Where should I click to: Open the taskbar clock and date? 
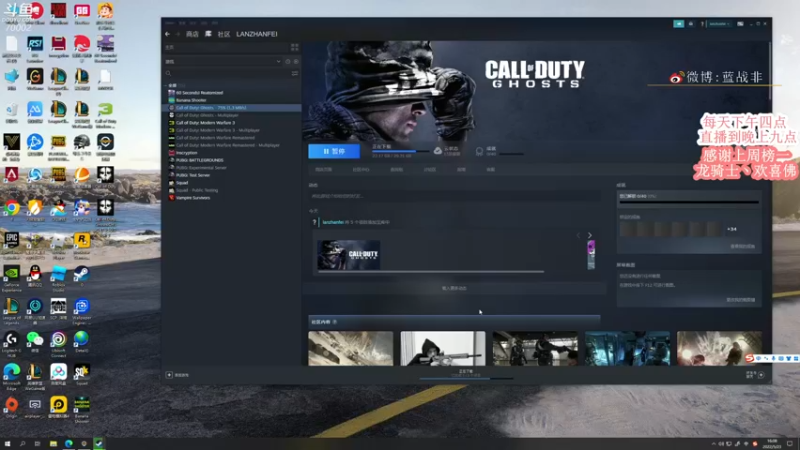coord(772,444)
